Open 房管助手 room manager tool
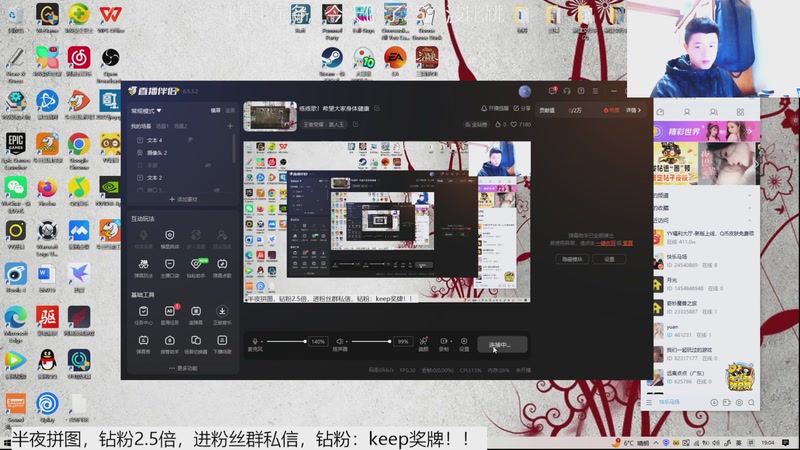The image size is (800, 450). (169, 344)
